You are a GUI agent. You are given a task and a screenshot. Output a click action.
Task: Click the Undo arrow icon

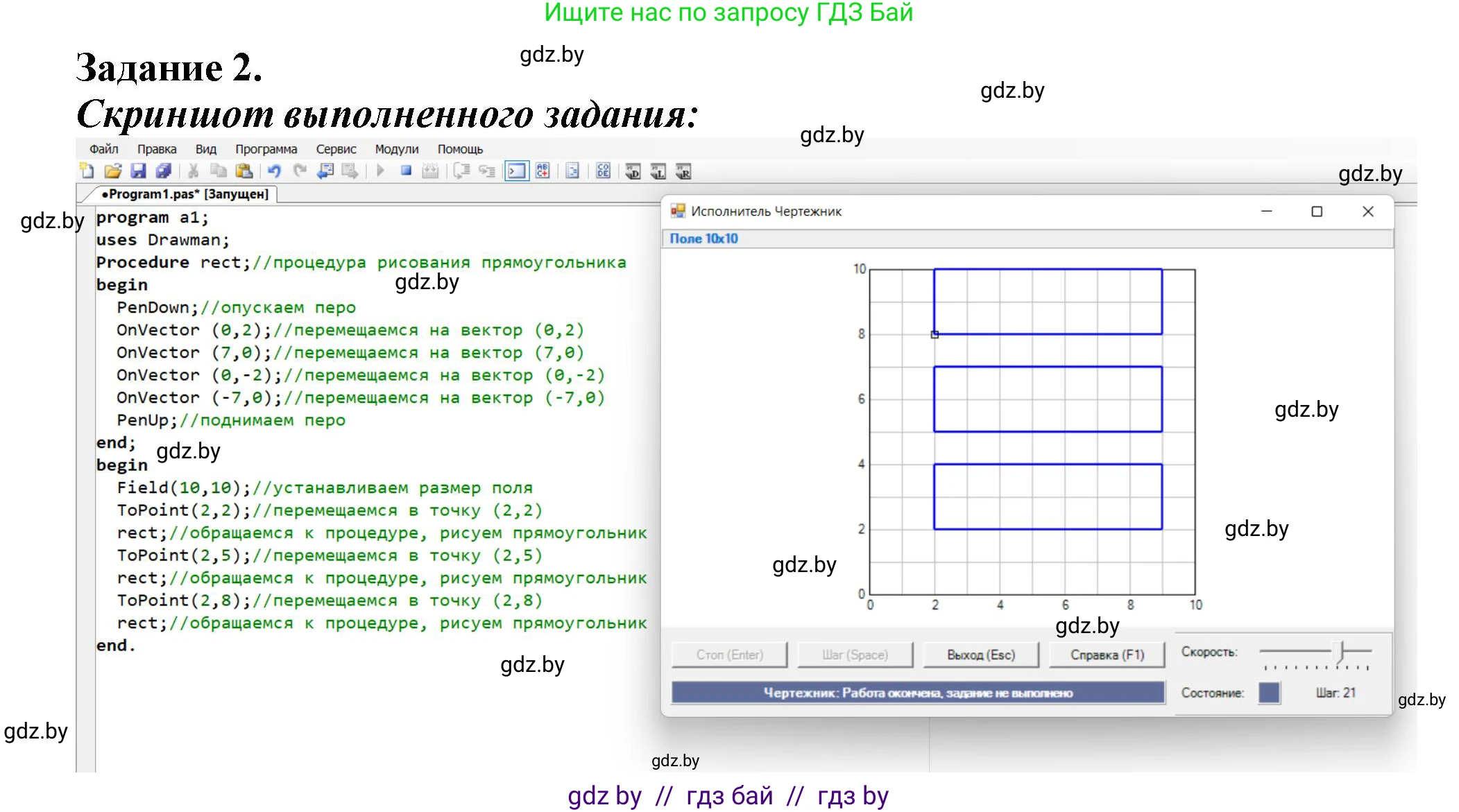(274, 171)
